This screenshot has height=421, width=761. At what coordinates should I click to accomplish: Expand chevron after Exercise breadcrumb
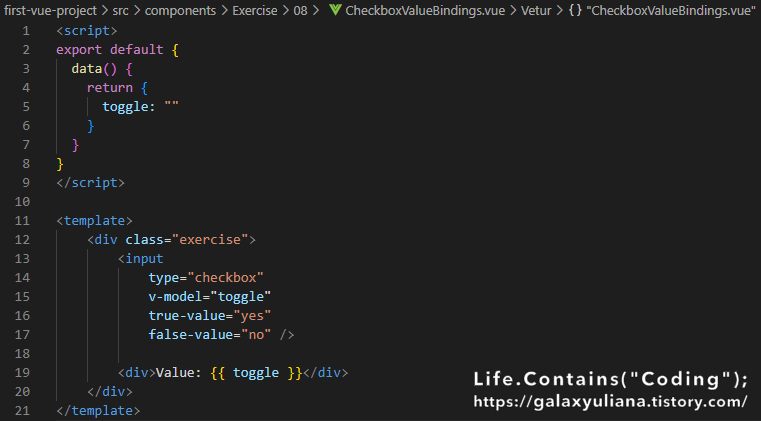coord(286,10)
